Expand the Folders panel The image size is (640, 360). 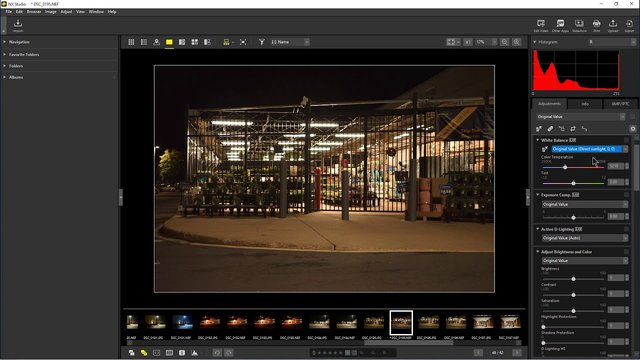tap(16, 66)
